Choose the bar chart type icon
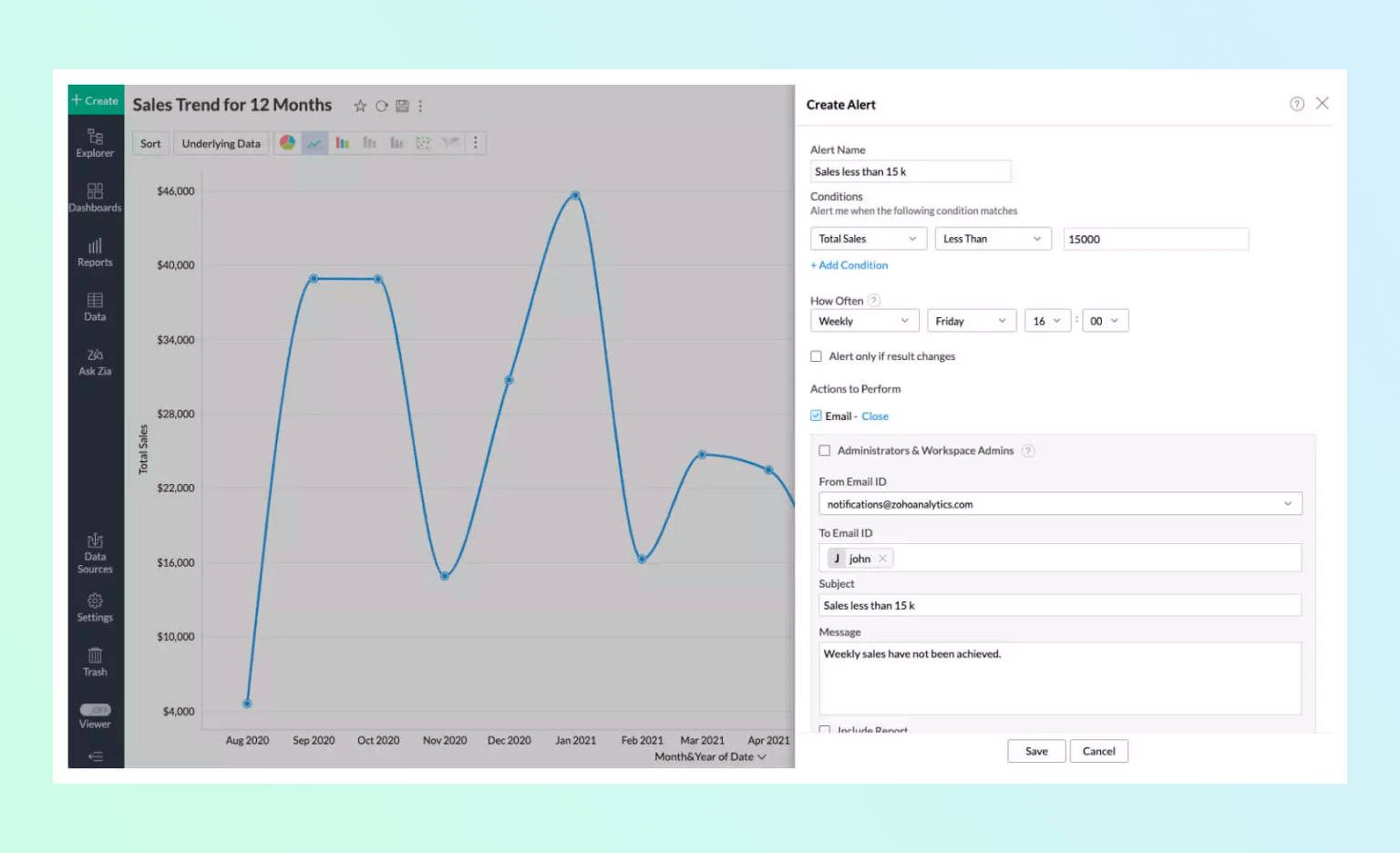 point(342,143)
